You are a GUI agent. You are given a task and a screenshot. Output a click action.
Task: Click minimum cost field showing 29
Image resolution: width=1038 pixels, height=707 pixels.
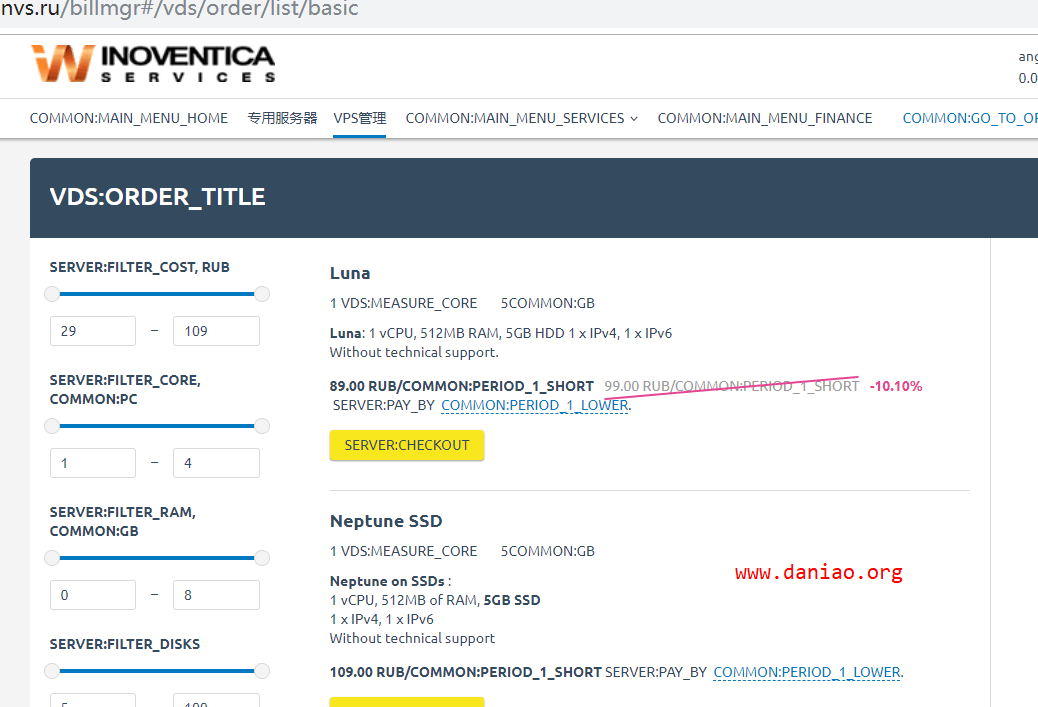point(93,331)
